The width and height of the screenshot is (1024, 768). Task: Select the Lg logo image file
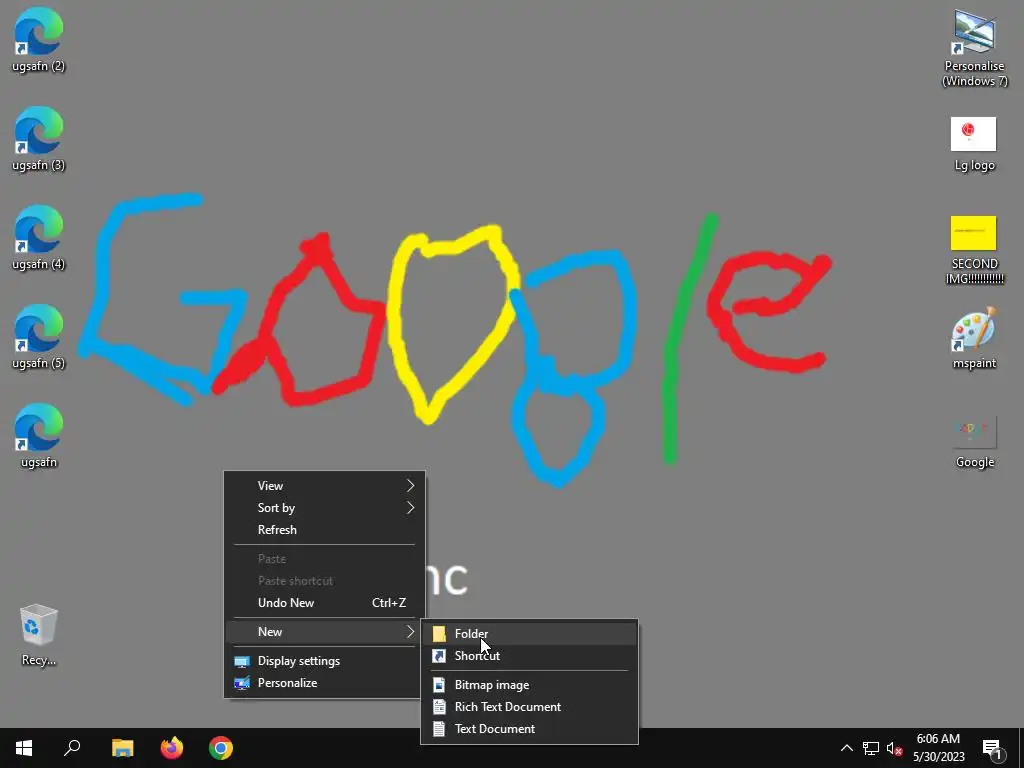tap(974, 144)
